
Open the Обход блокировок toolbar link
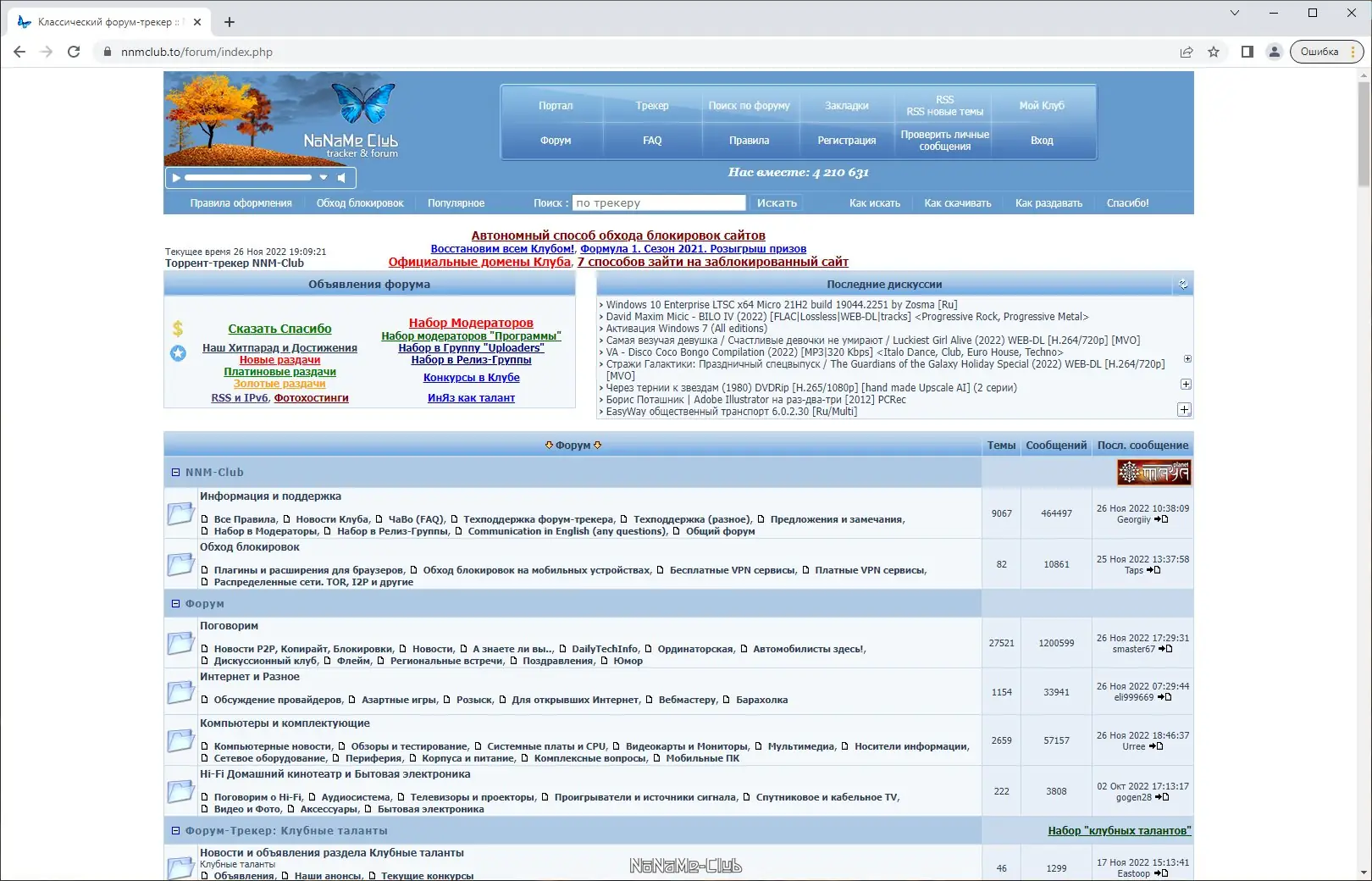[x=360, y=203]
